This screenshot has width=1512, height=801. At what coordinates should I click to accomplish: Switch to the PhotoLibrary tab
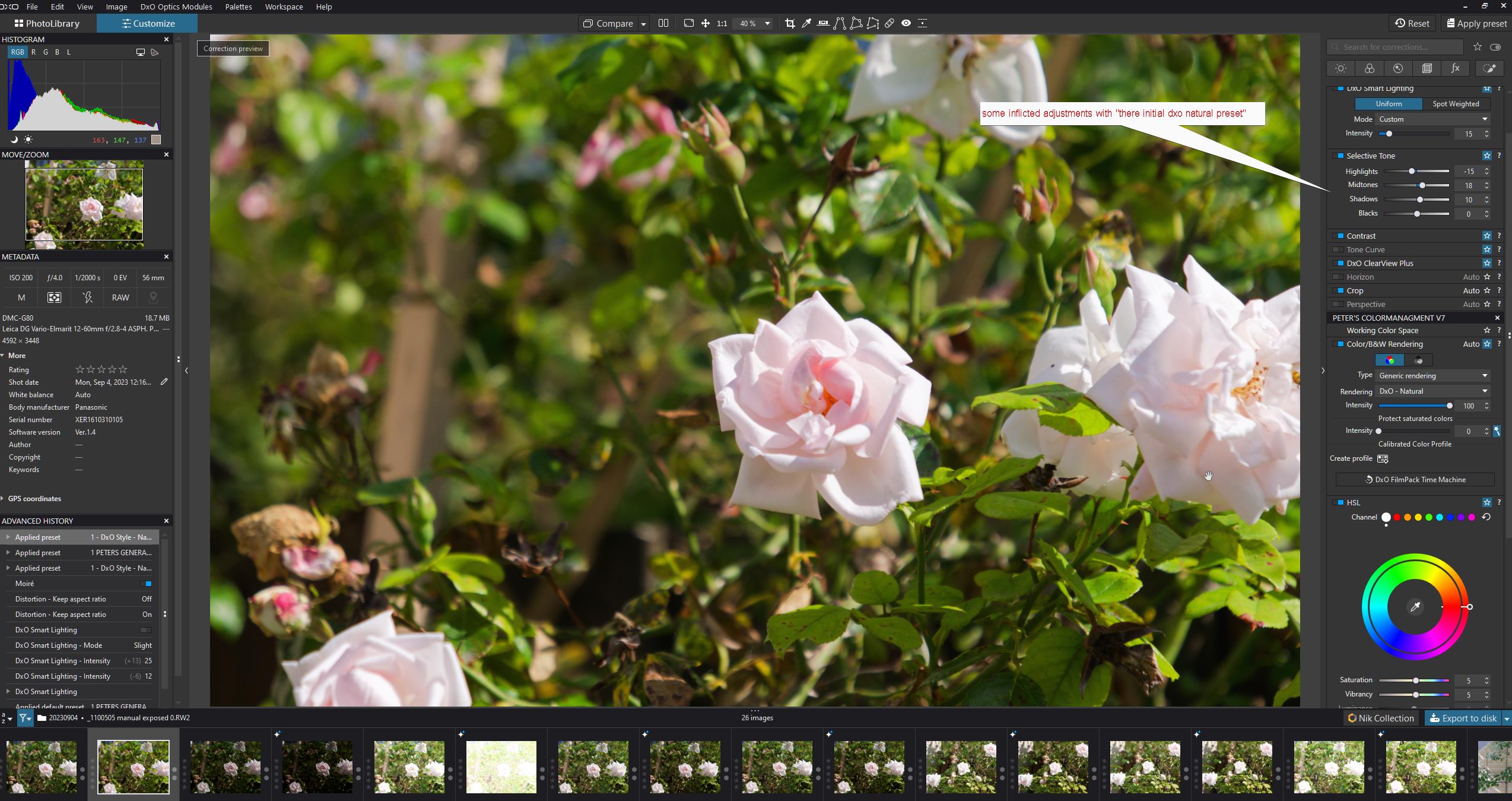(47, 23)
